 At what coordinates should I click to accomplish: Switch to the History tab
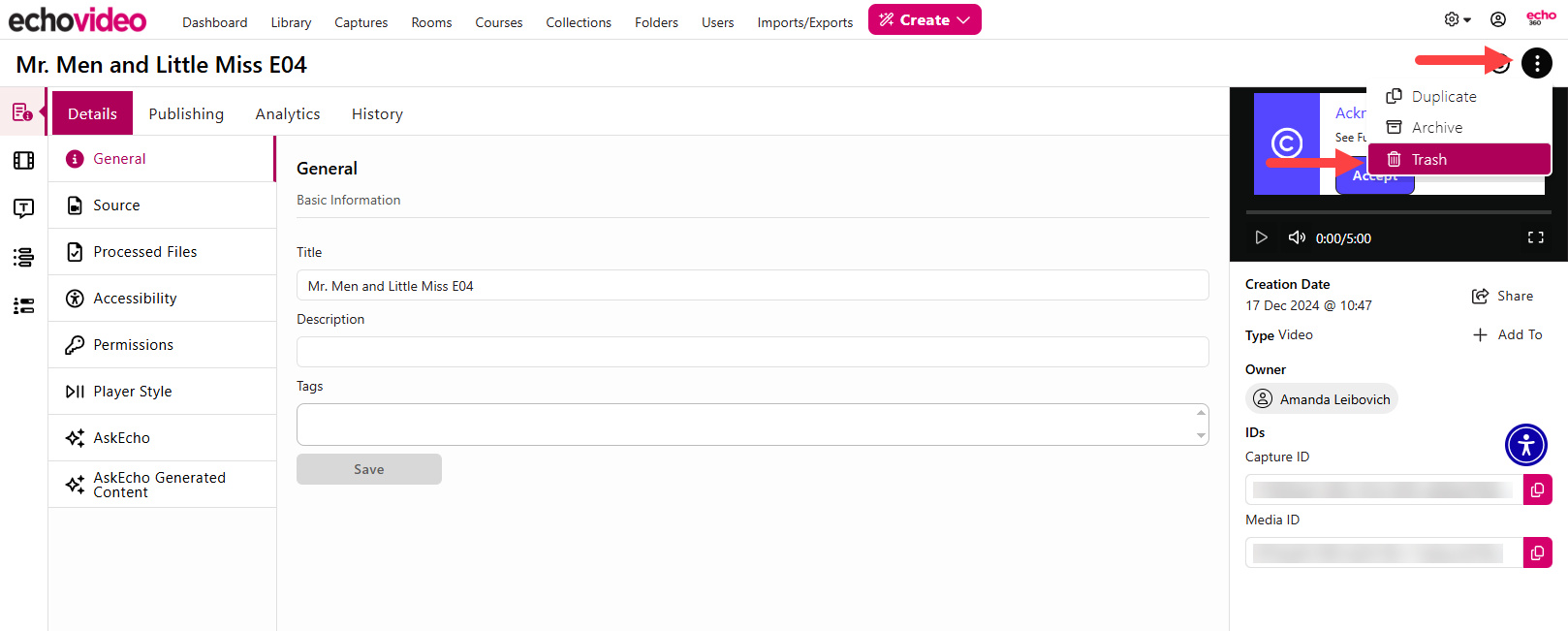click(x=377, y=113)
